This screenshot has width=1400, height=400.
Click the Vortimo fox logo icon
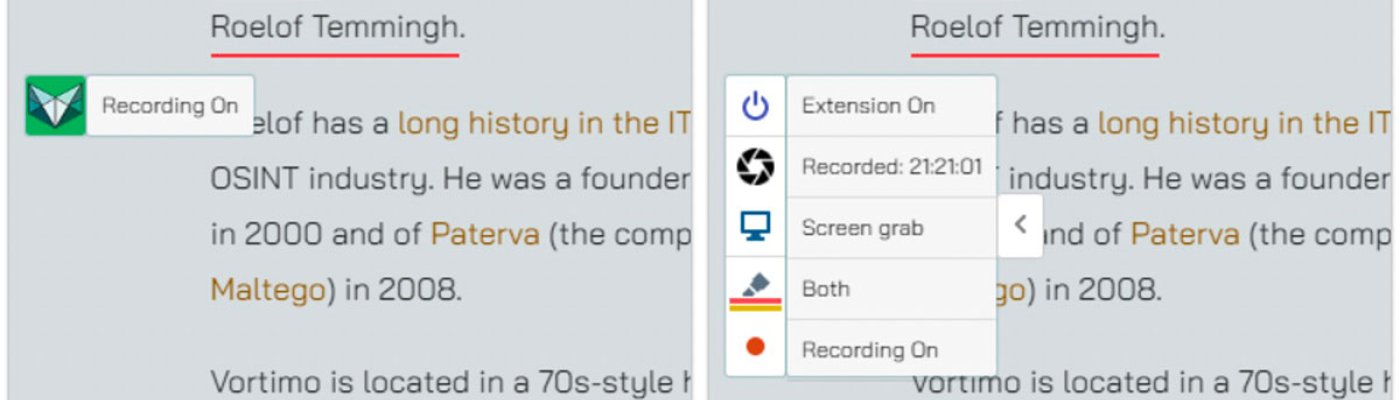point(55,105)
